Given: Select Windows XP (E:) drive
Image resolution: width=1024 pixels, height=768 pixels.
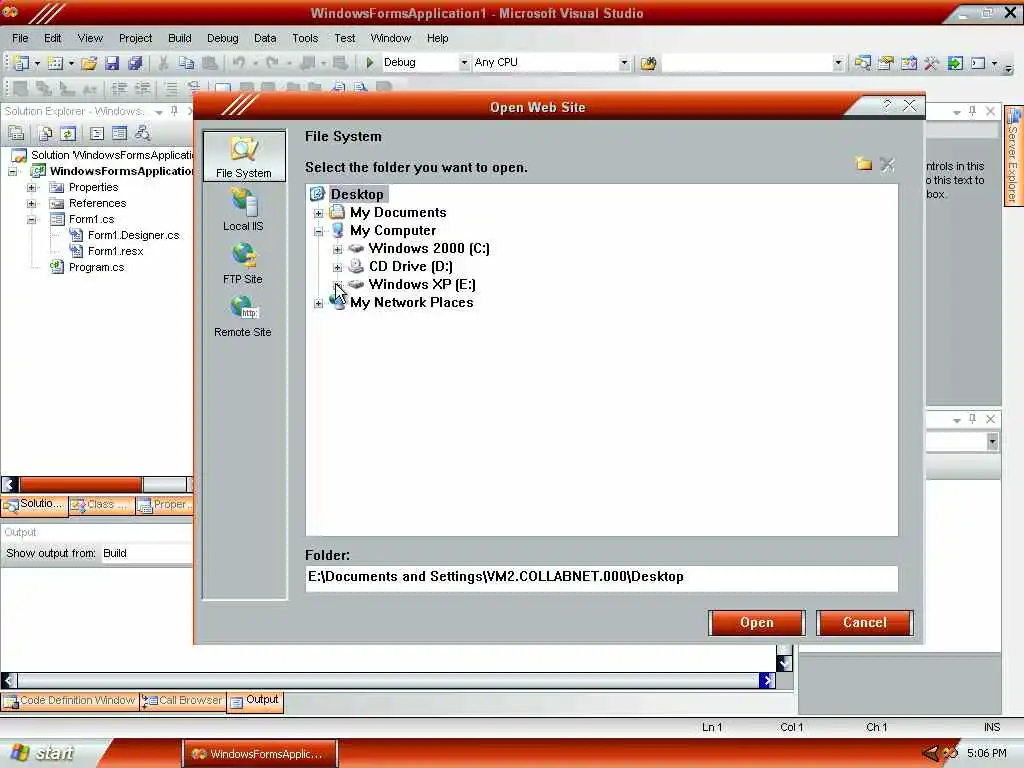Looking at the screenshot, I should [x=422, y=285].
